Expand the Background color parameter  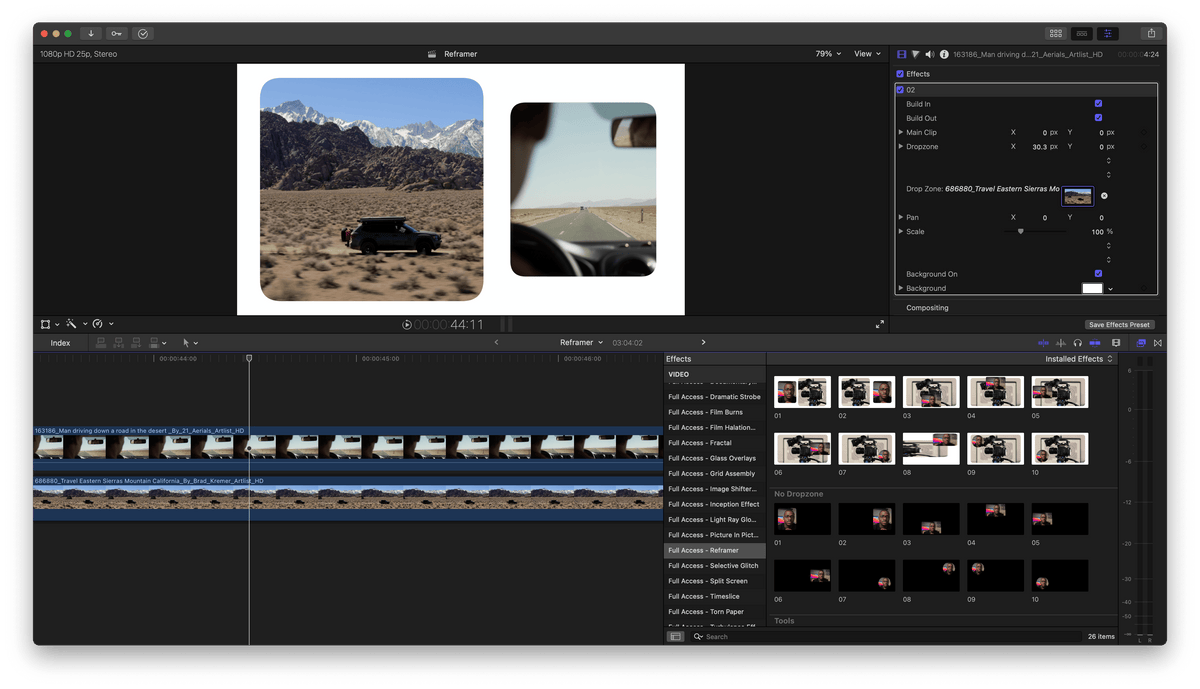901,288
